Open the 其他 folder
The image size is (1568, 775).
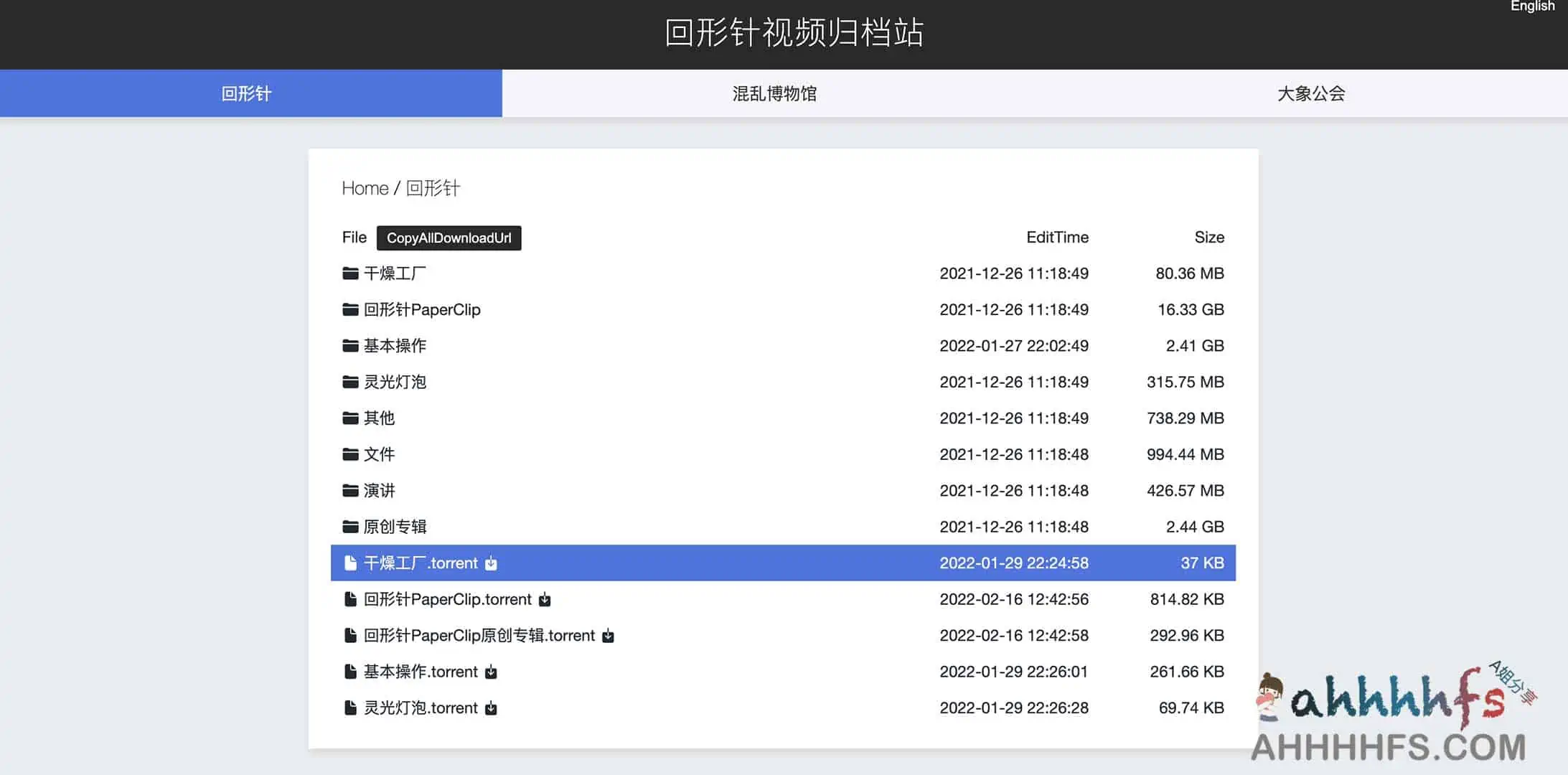(x=378, y=418)
